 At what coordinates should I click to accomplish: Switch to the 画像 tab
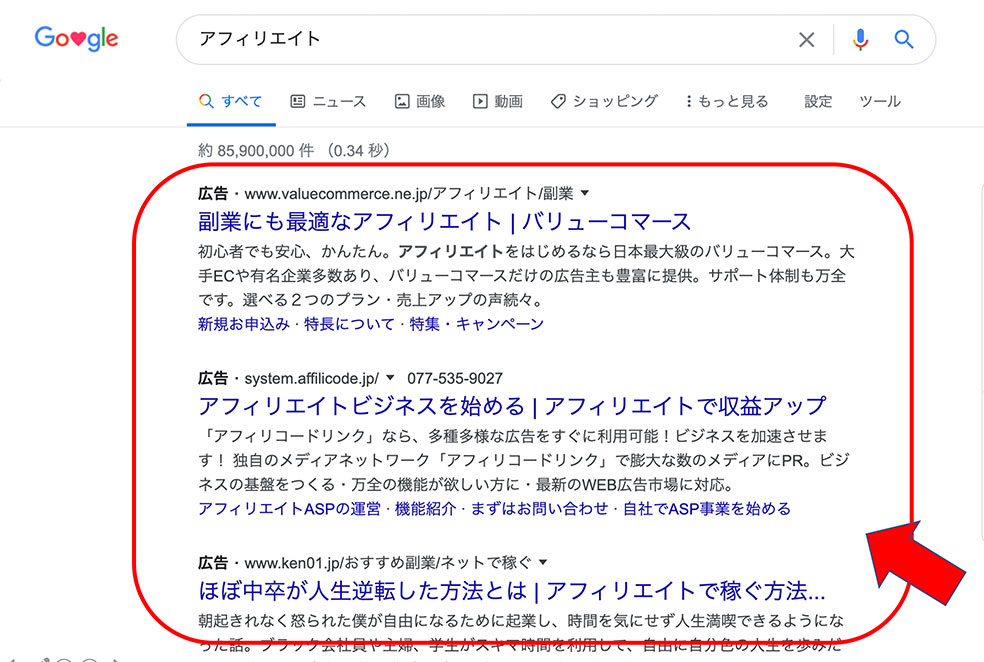click(420, 101)
